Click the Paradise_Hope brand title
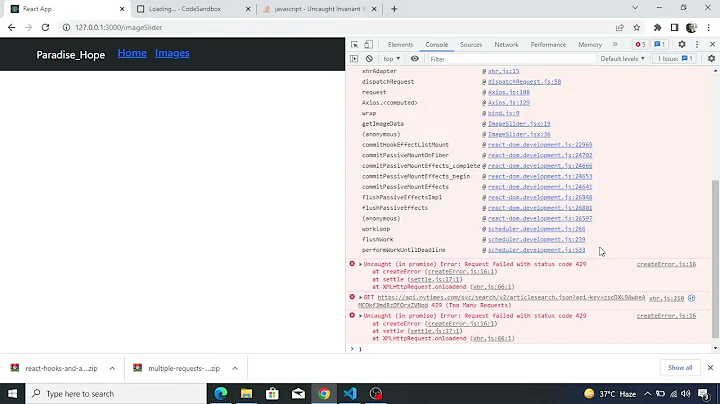Viewport: 720px width, 404px height. point(71,55)
